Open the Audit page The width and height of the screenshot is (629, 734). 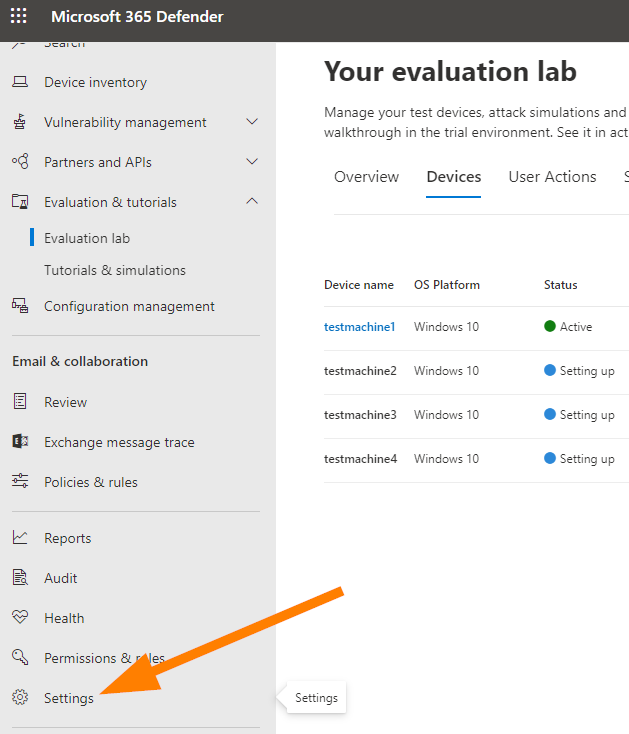[x=61, y=578]
